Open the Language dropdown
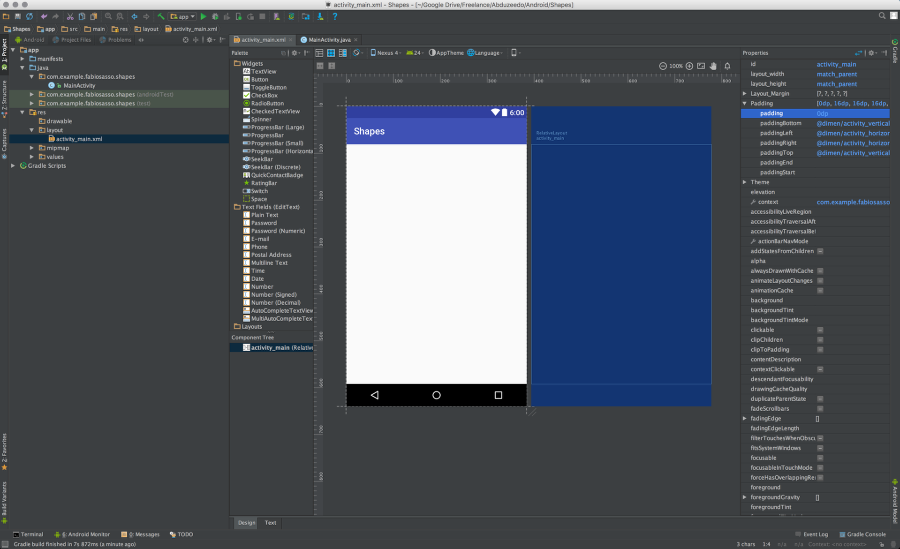The height and width of the screenshot is (549, 900). click(485, 53)
